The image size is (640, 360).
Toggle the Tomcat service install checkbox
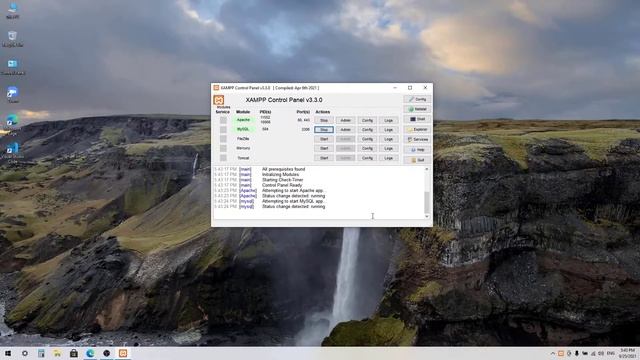pyautogui.click(x=223, y=158)
